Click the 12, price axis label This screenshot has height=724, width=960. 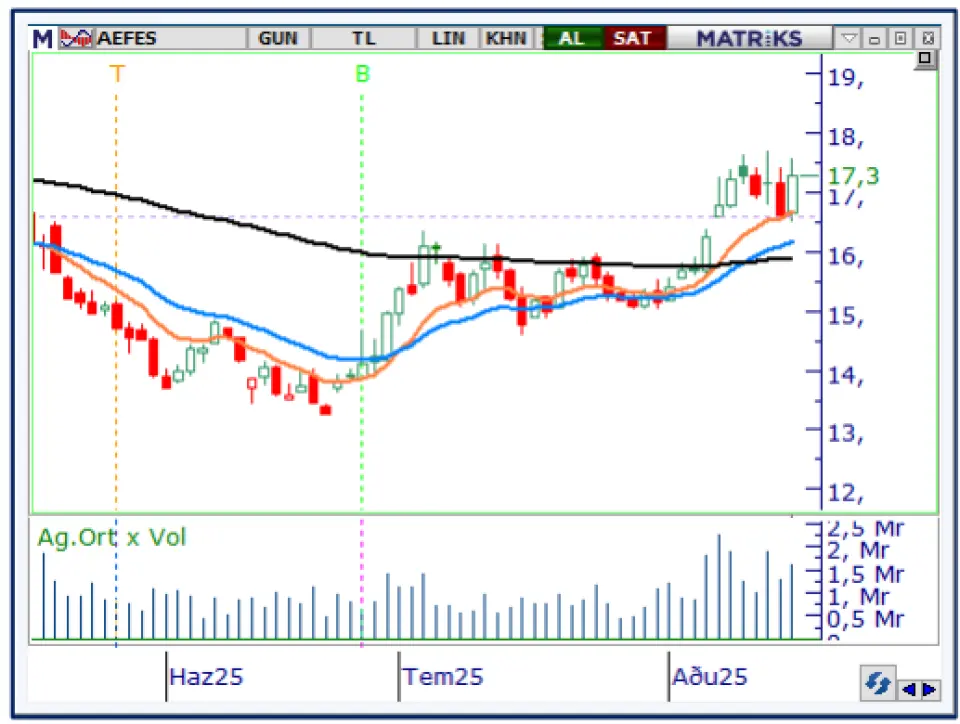(x=846, y=493)
